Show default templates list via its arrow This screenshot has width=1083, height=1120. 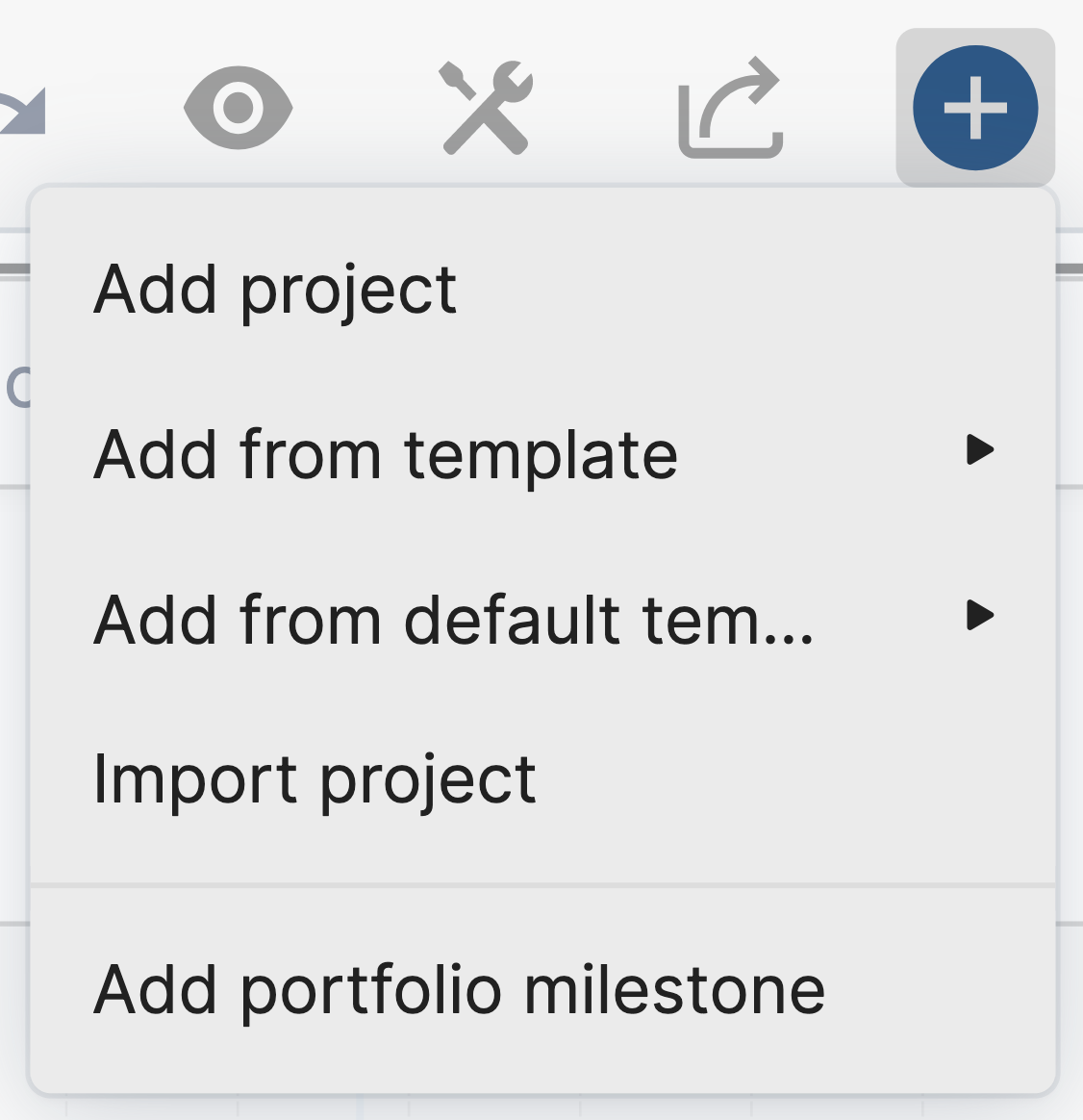click(x=979, y=615)
